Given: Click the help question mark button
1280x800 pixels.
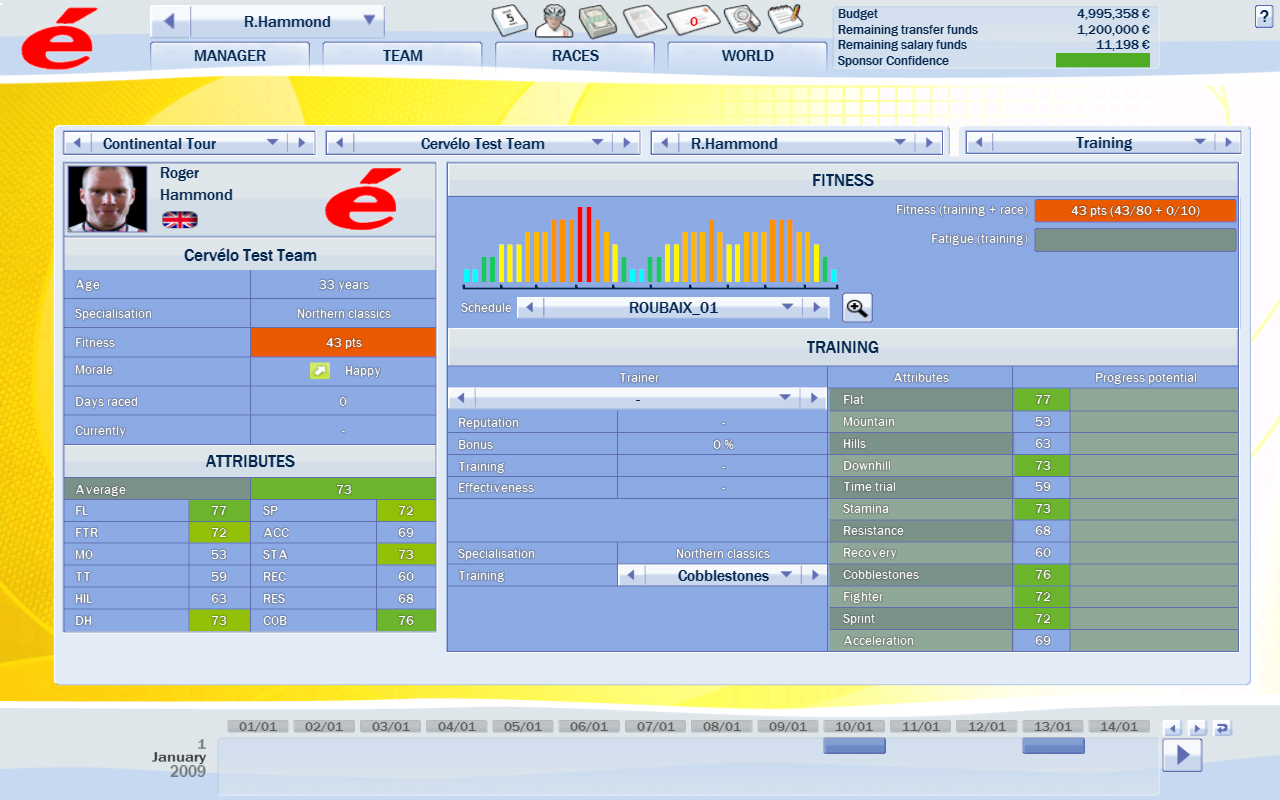Looking at the screenshot, I should tap(1263, 16).
